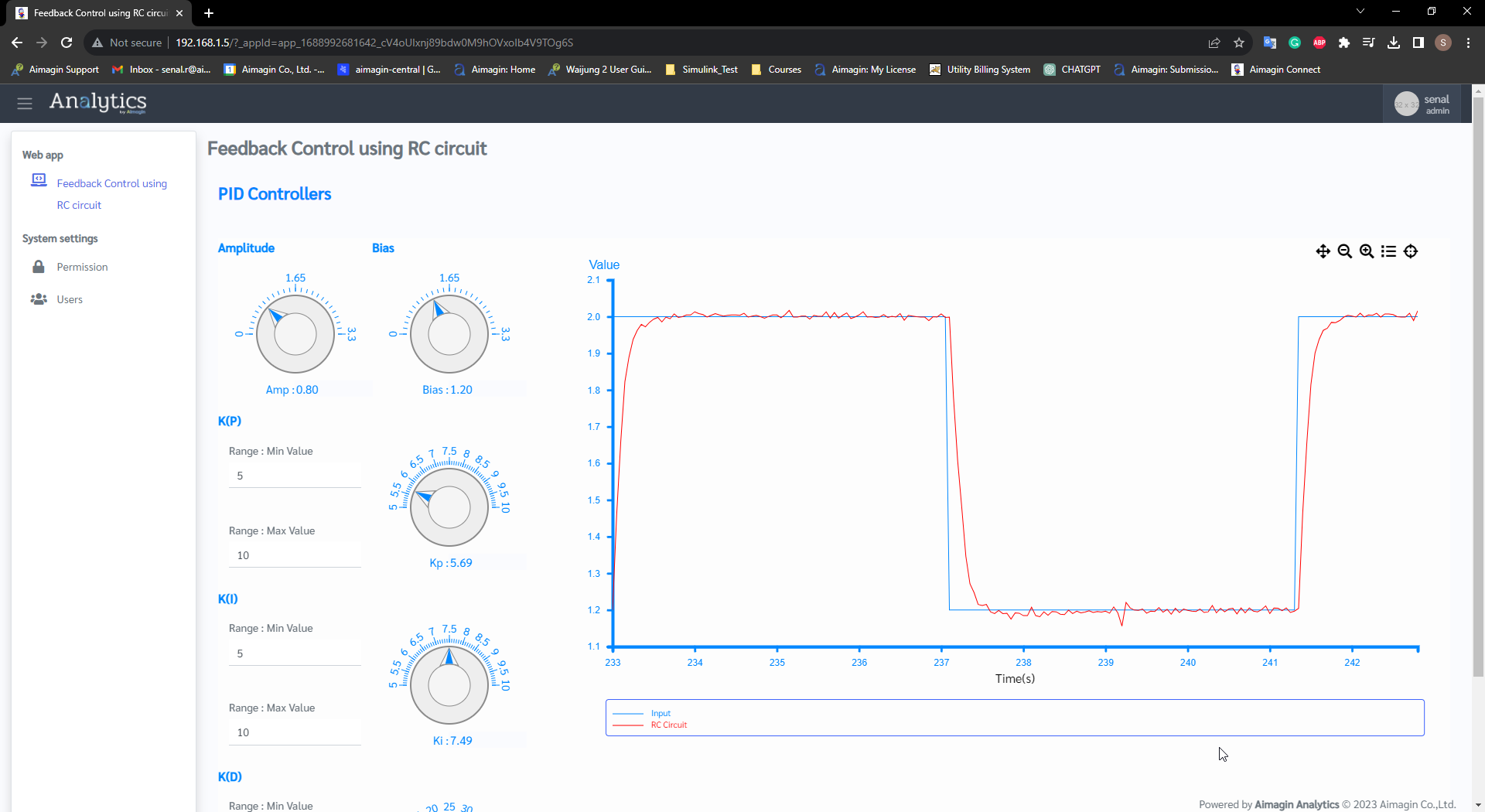
Task: Toggle Input series in chart legend
Action: click(660, 713)
